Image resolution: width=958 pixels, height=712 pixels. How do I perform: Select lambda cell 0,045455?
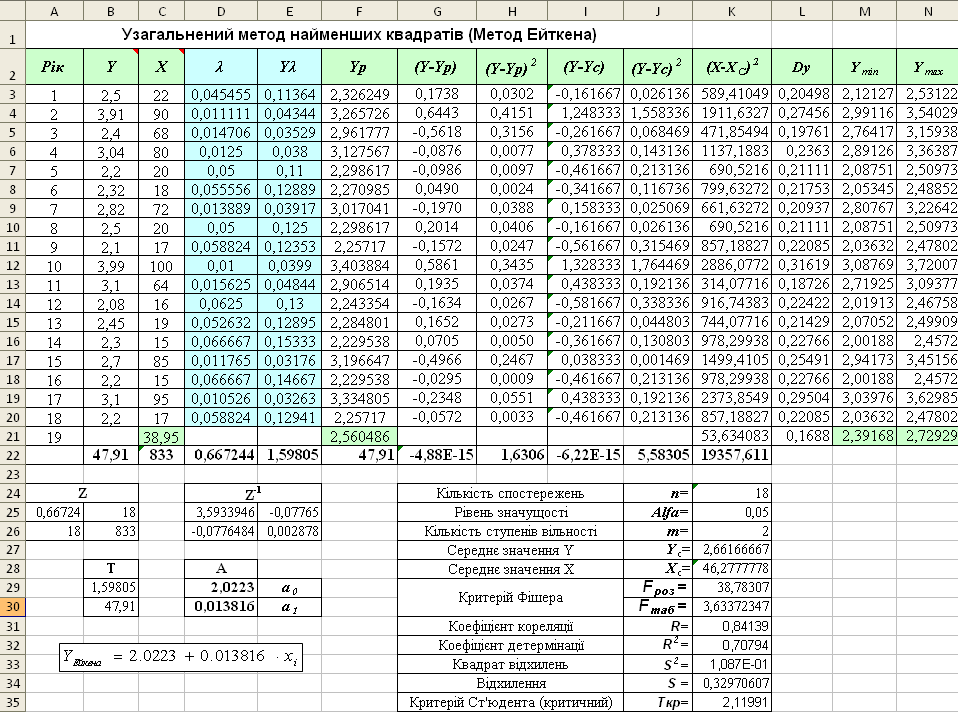221,95
